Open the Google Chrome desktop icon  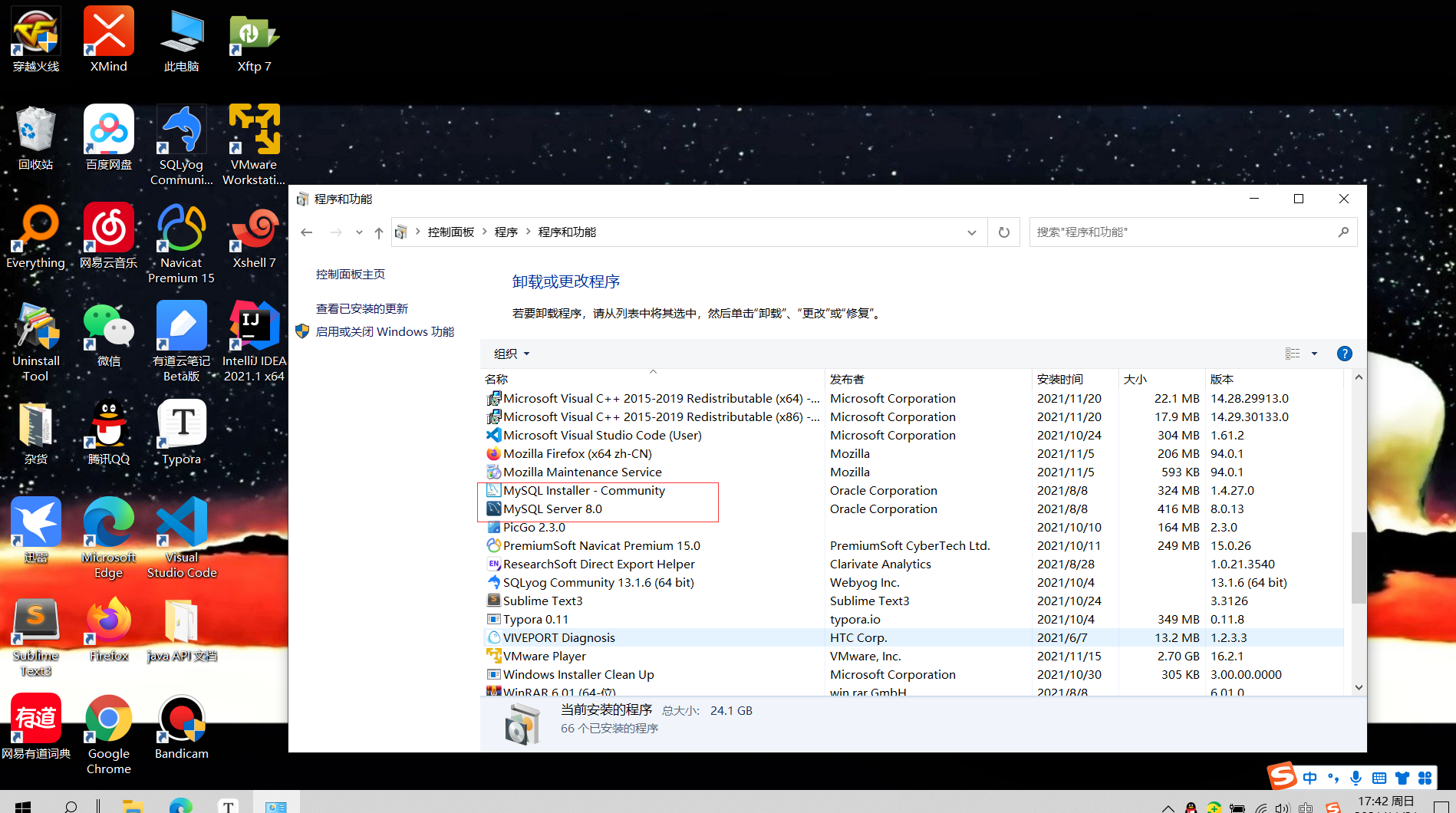tap(109, 734)
